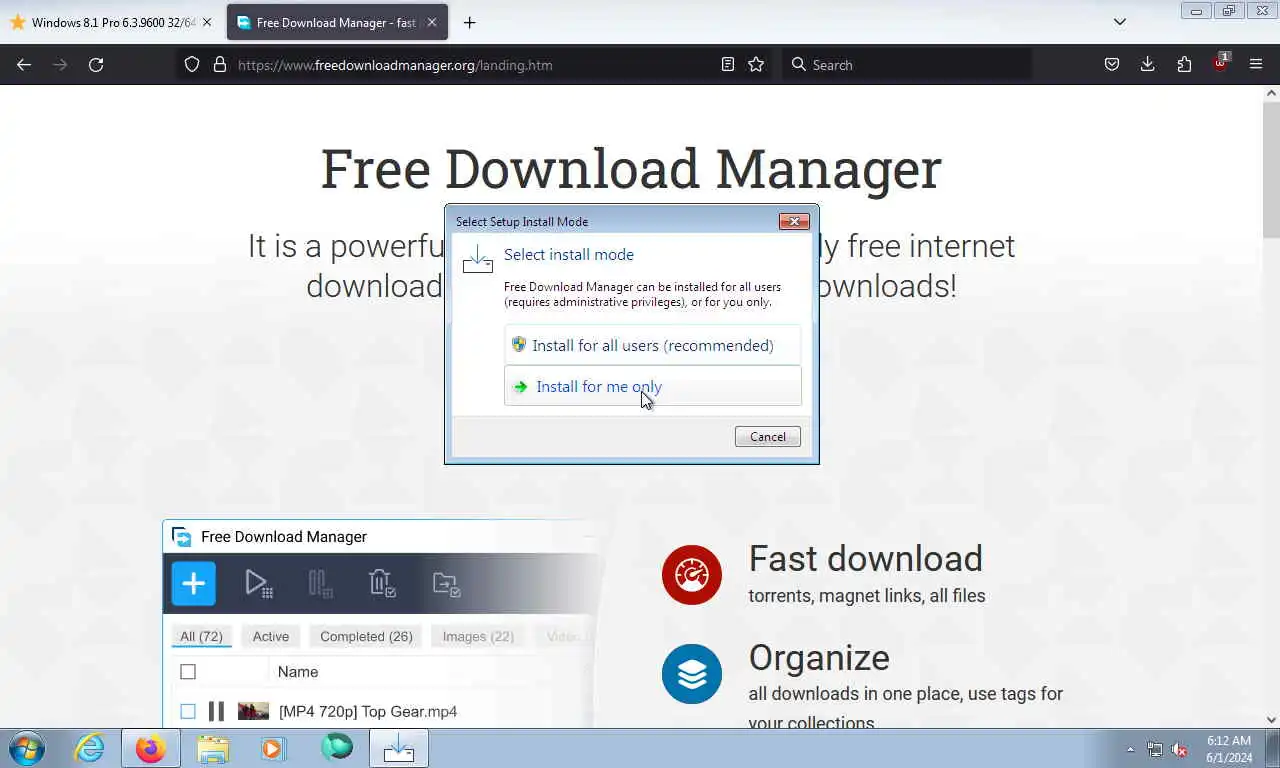Bookmark this page with the star icon
The width and height of the screenshot is (1280, 768).
tap(756, 64)
